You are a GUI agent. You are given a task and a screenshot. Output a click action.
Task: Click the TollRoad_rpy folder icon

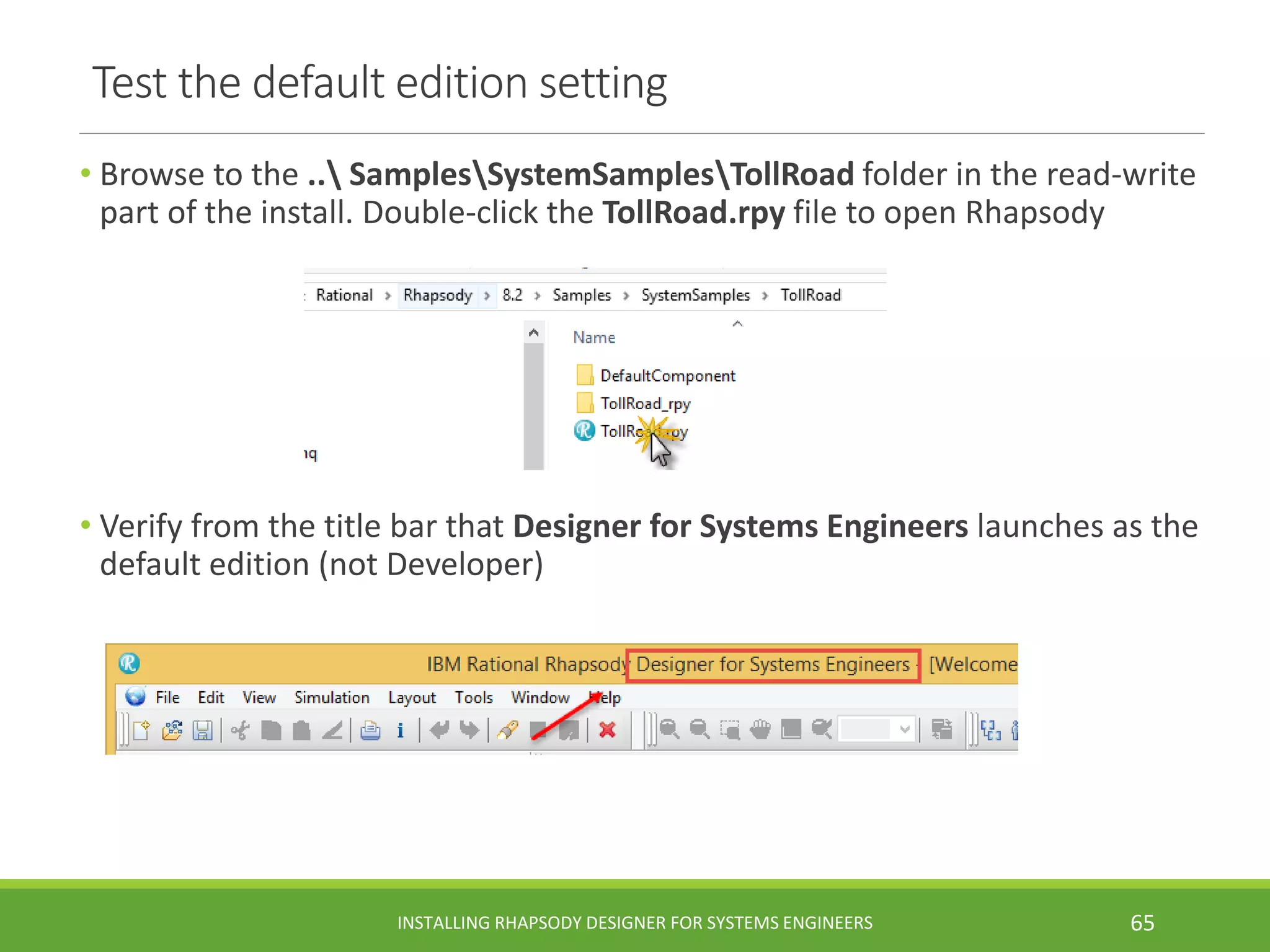584,402
